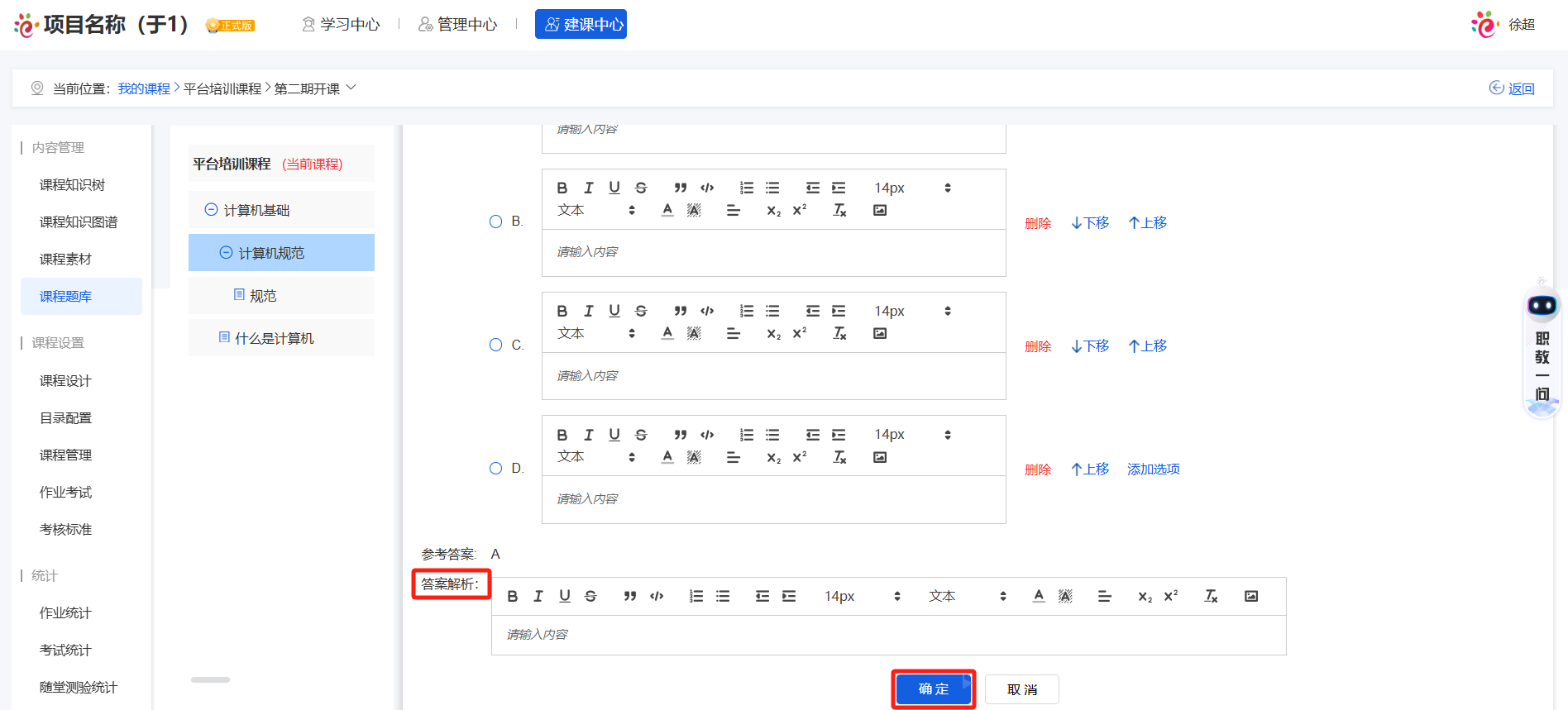Click insert image icon in option D editor
The image size is (1568, 710).
click(x=880, y=458)
